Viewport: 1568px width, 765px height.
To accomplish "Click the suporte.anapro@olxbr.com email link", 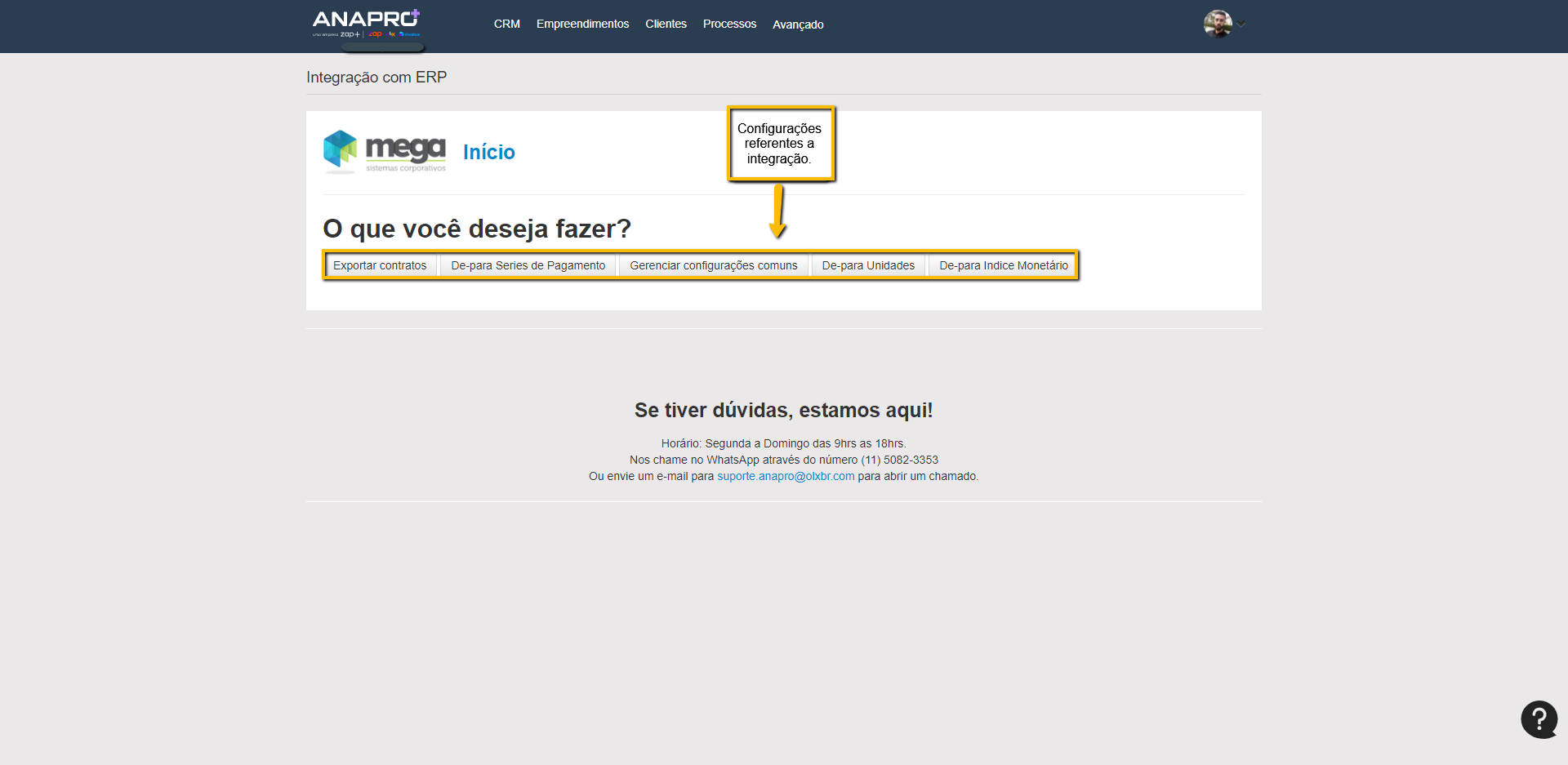I will pos(786,476).
